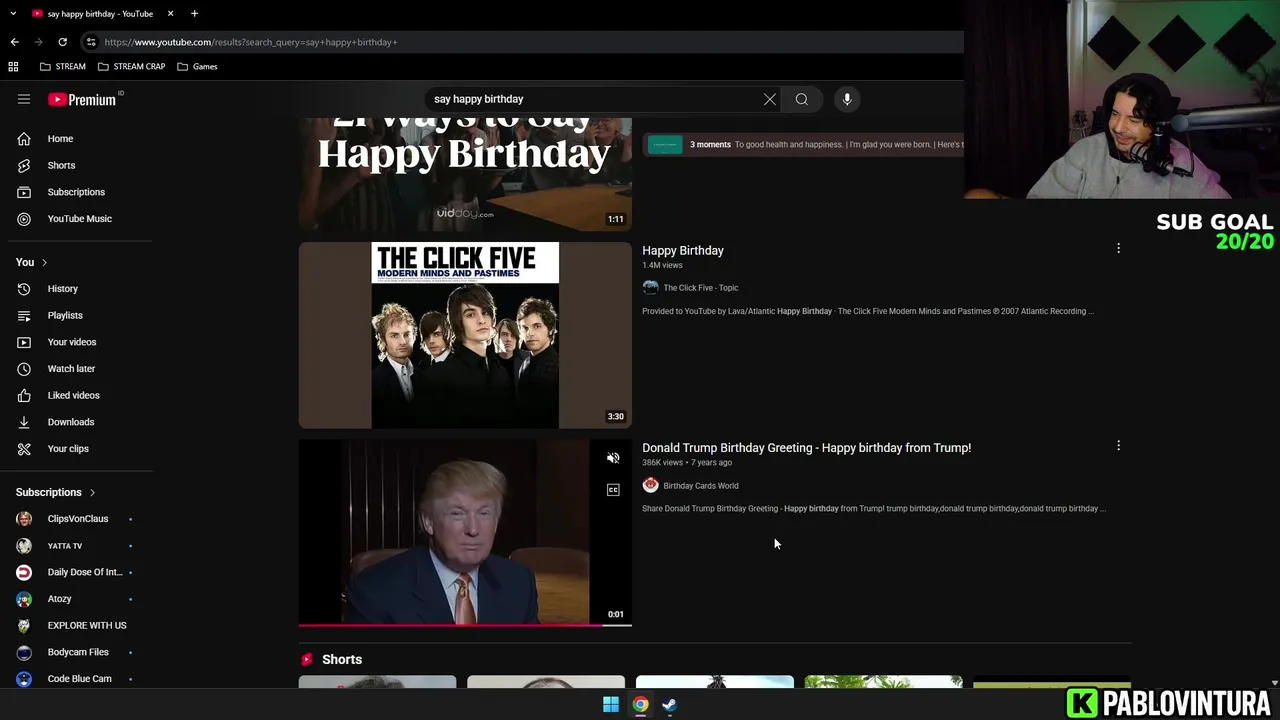Viewport: 1280px width, 720px height.
Task: Open the ClipsVonClaus channel
Action: point(78,519)
